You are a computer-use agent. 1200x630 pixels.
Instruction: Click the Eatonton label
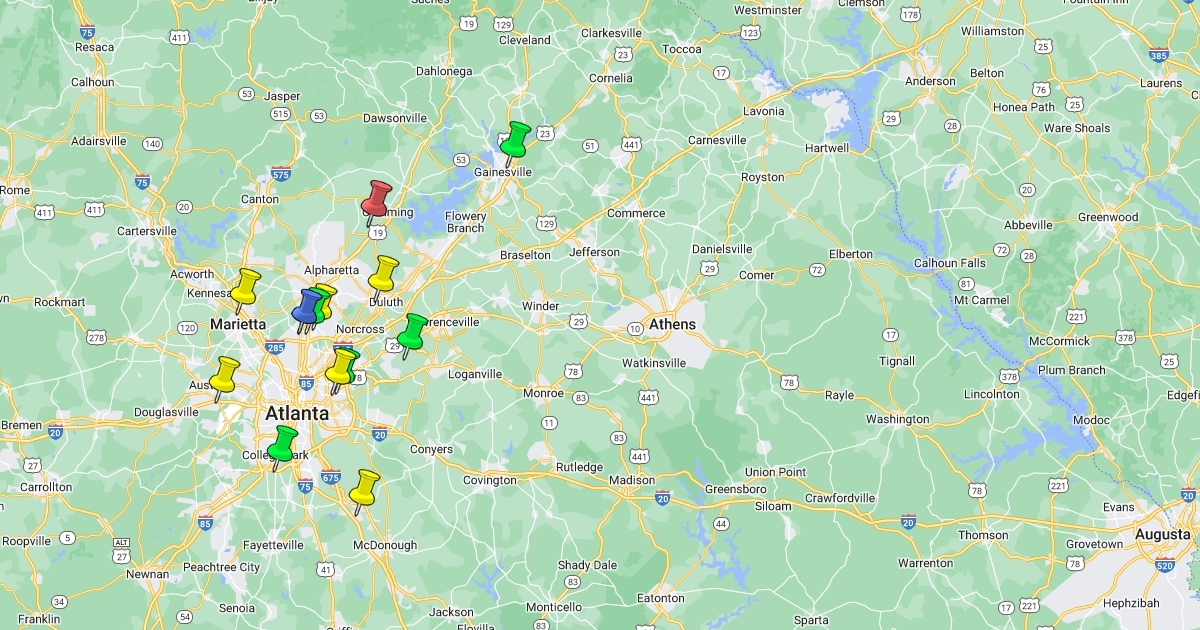point(661,598)
